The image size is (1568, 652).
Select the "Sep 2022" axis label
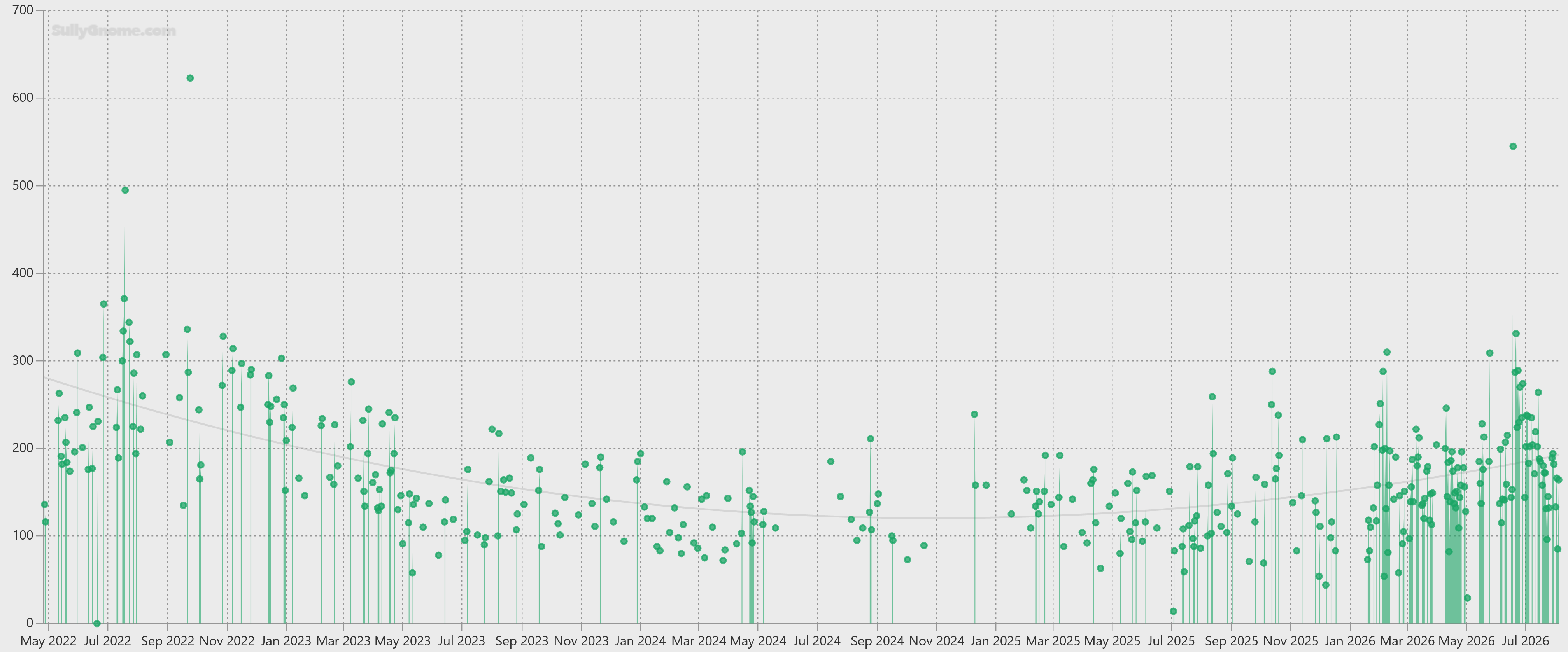[x=167, y=641]
